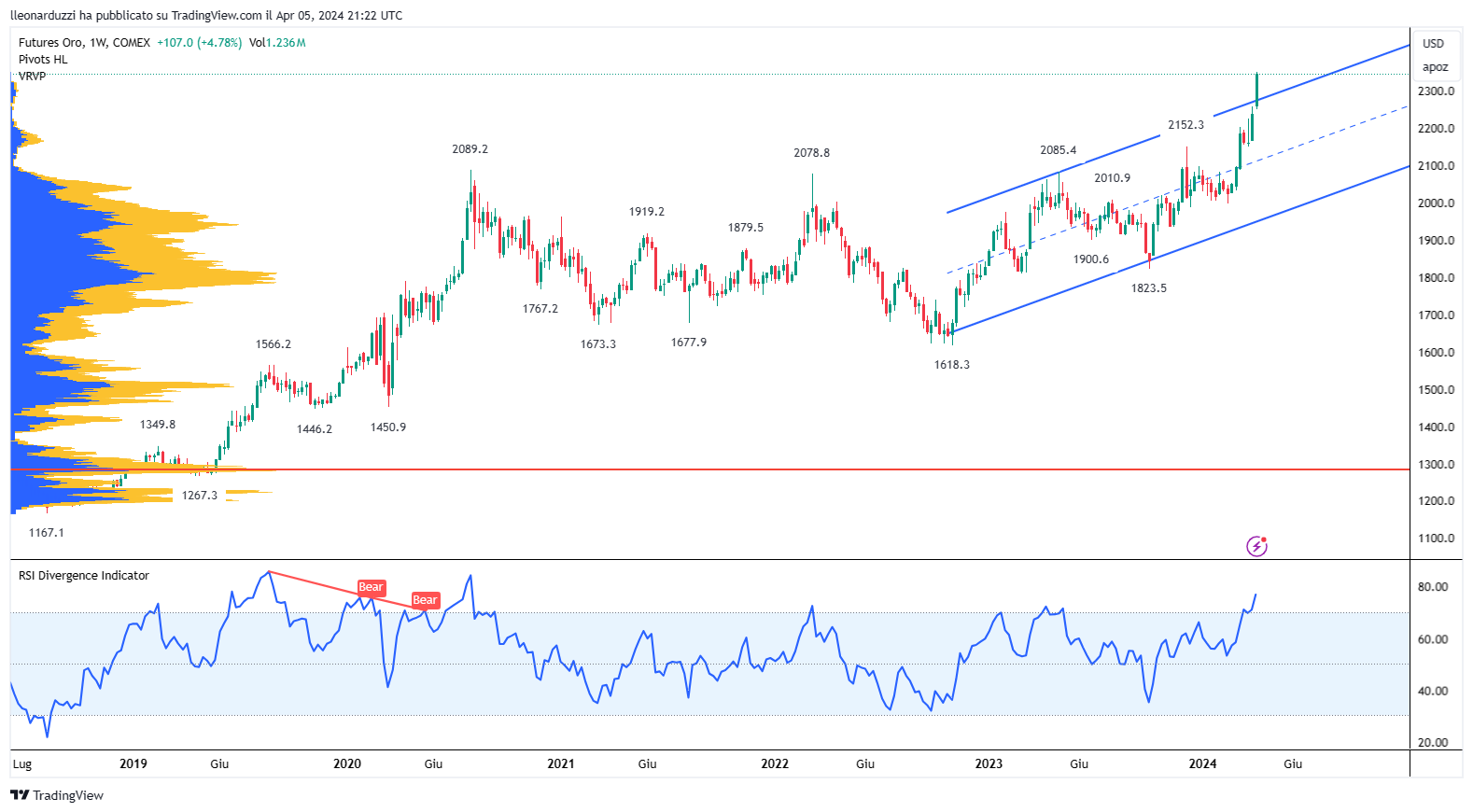
Task: Click the apoz label on price axis
Action: click(x=1435, y=67)
